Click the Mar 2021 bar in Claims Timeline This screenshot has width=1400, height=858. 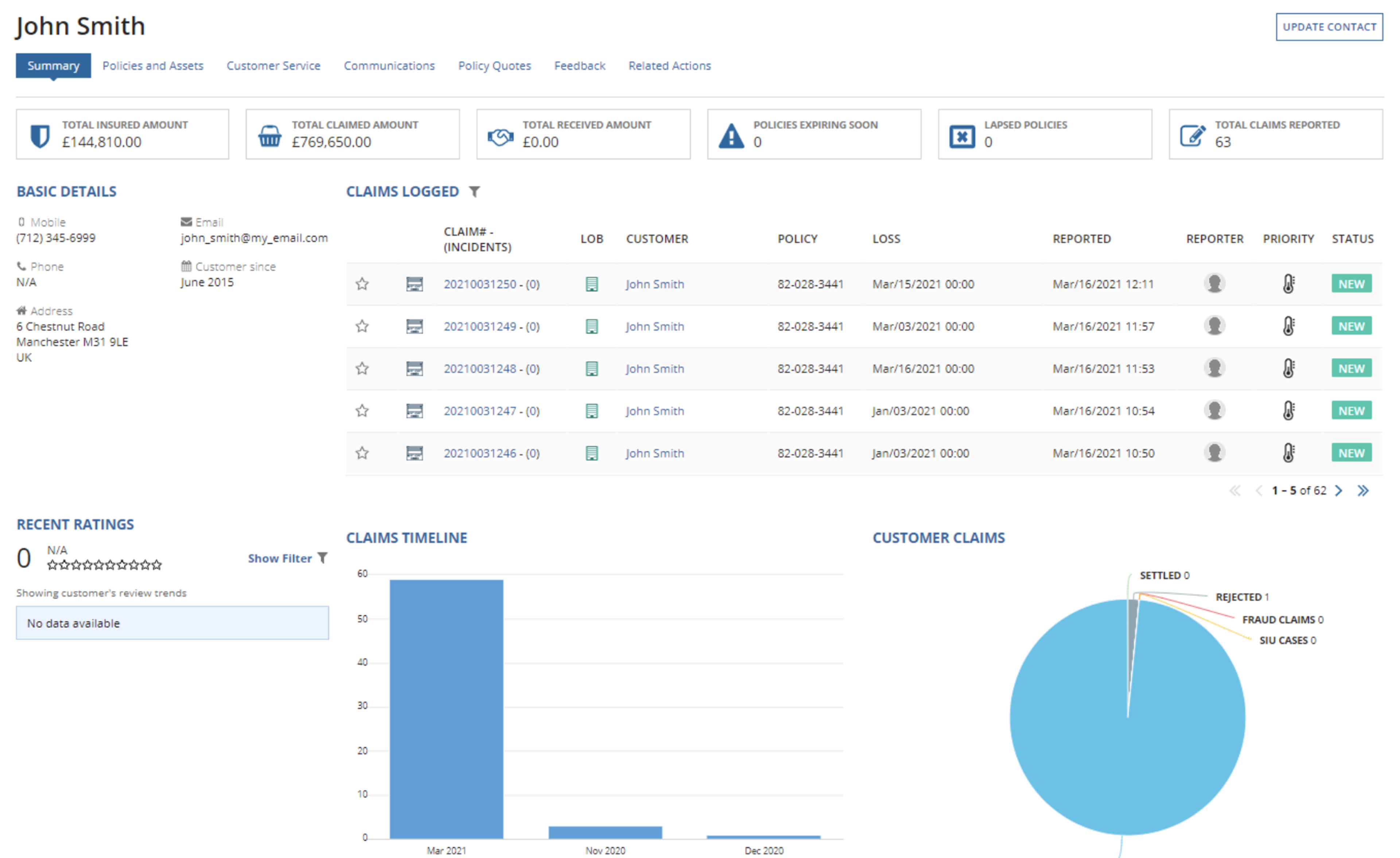447,708
